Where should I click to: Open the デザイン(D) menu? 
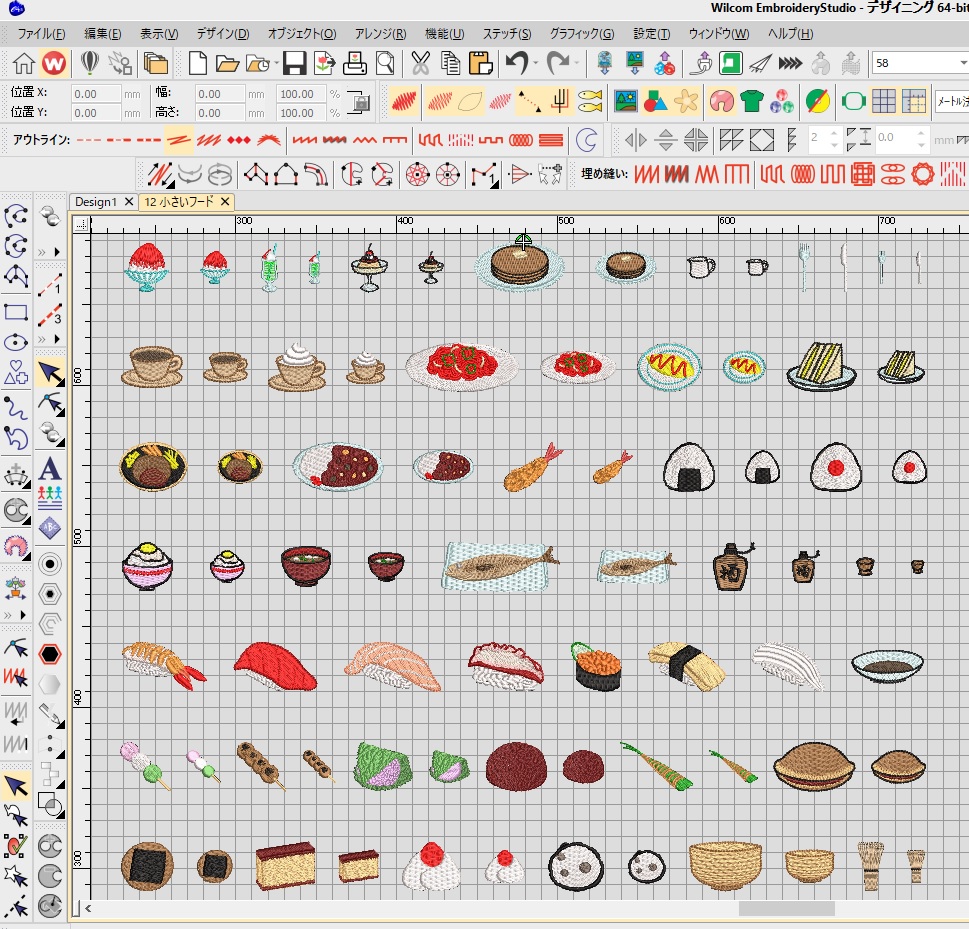click(223, 33)
